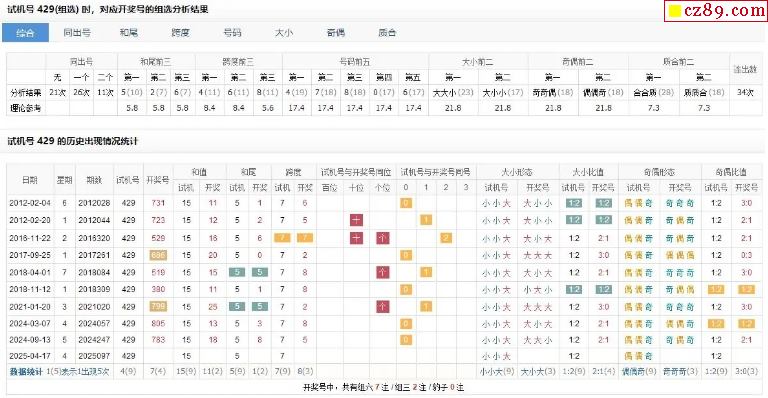This screenshot has height=398, width=768.
Task: Open the 号码 analysis tab
Action: pos(232,32)
